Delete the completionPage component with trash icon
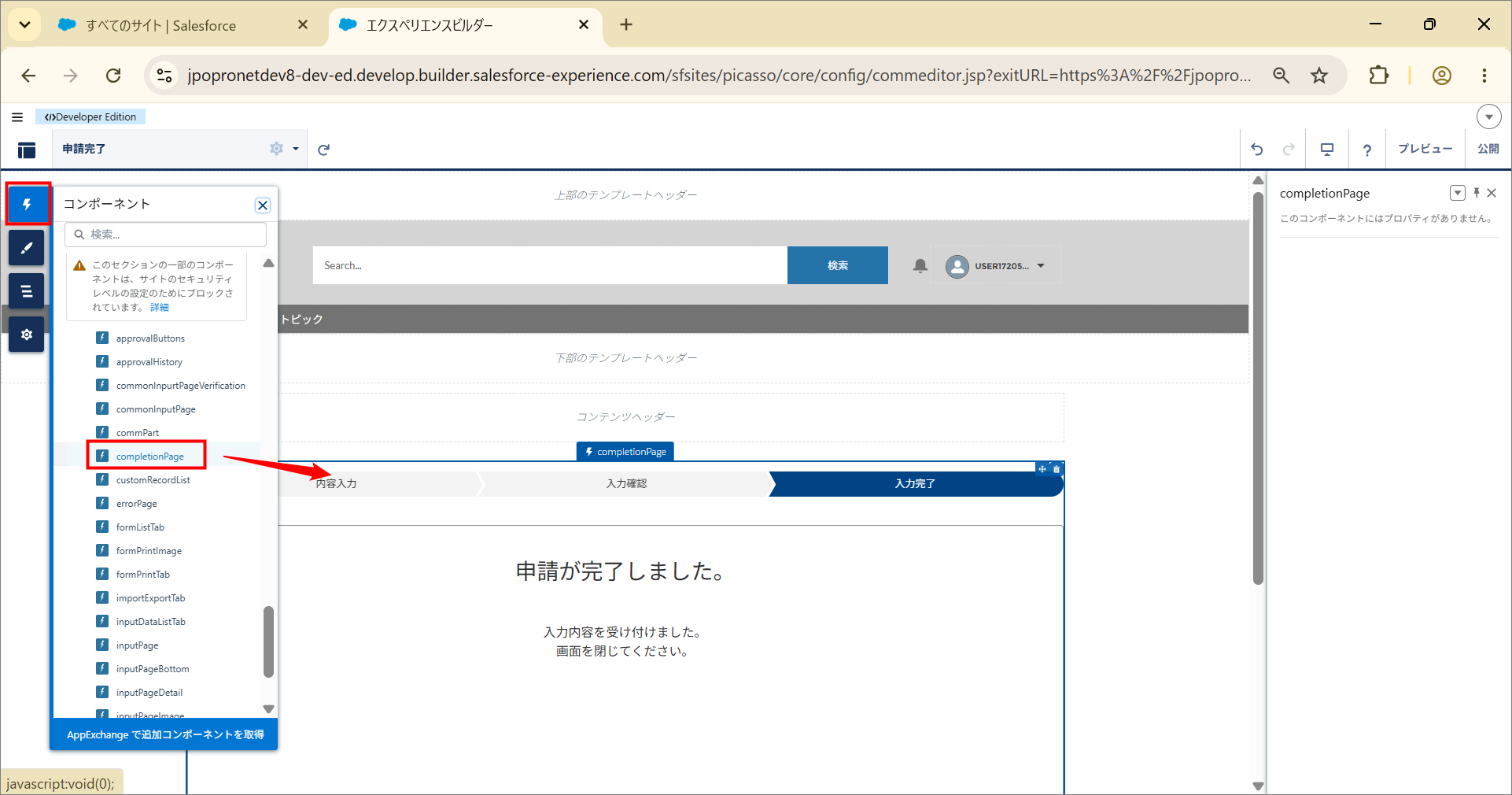1512x795 pixels. click(x=1057, y=469)
